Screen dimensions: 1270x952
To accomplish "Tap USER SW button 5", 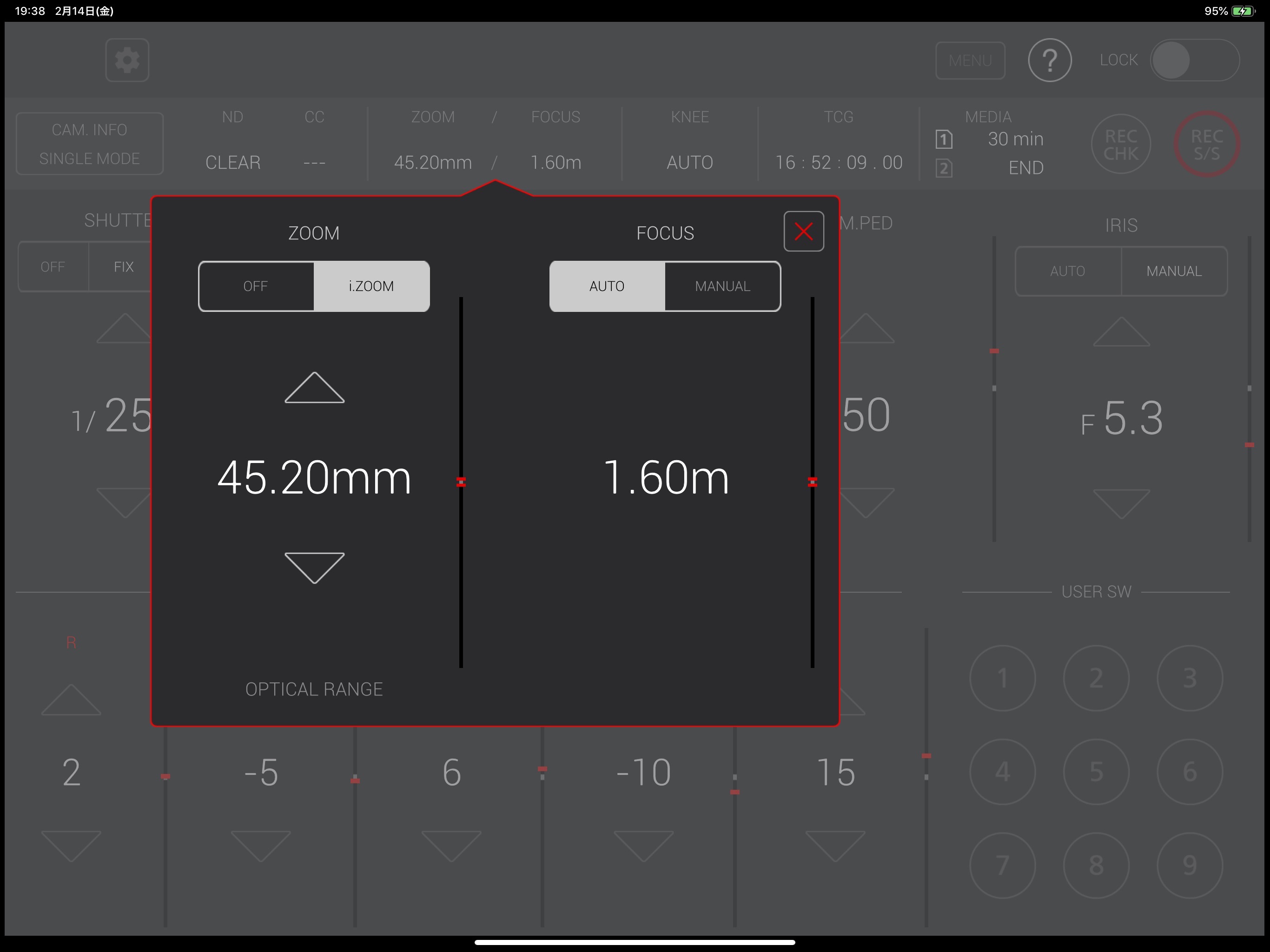I will (1096, 772).
